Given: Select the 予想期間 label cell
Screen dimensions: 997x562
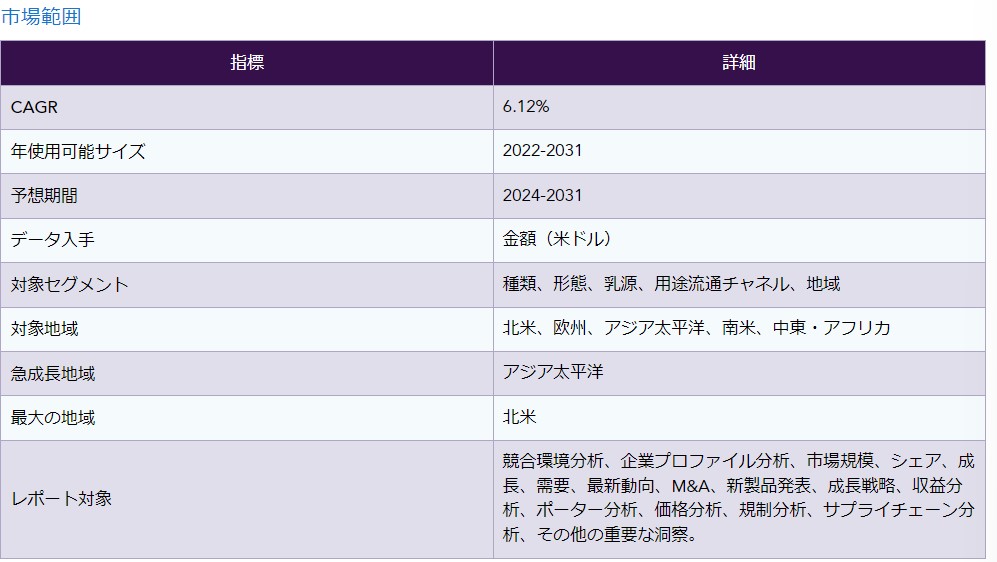Looking at the screenshot, I should (44, 196).
